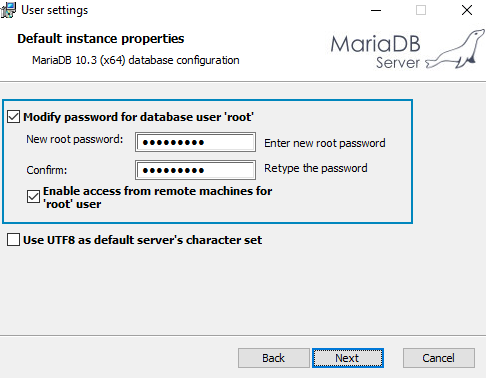Click the Default instance properties heading
The image size is (486, 378).
tap(101, 39)
